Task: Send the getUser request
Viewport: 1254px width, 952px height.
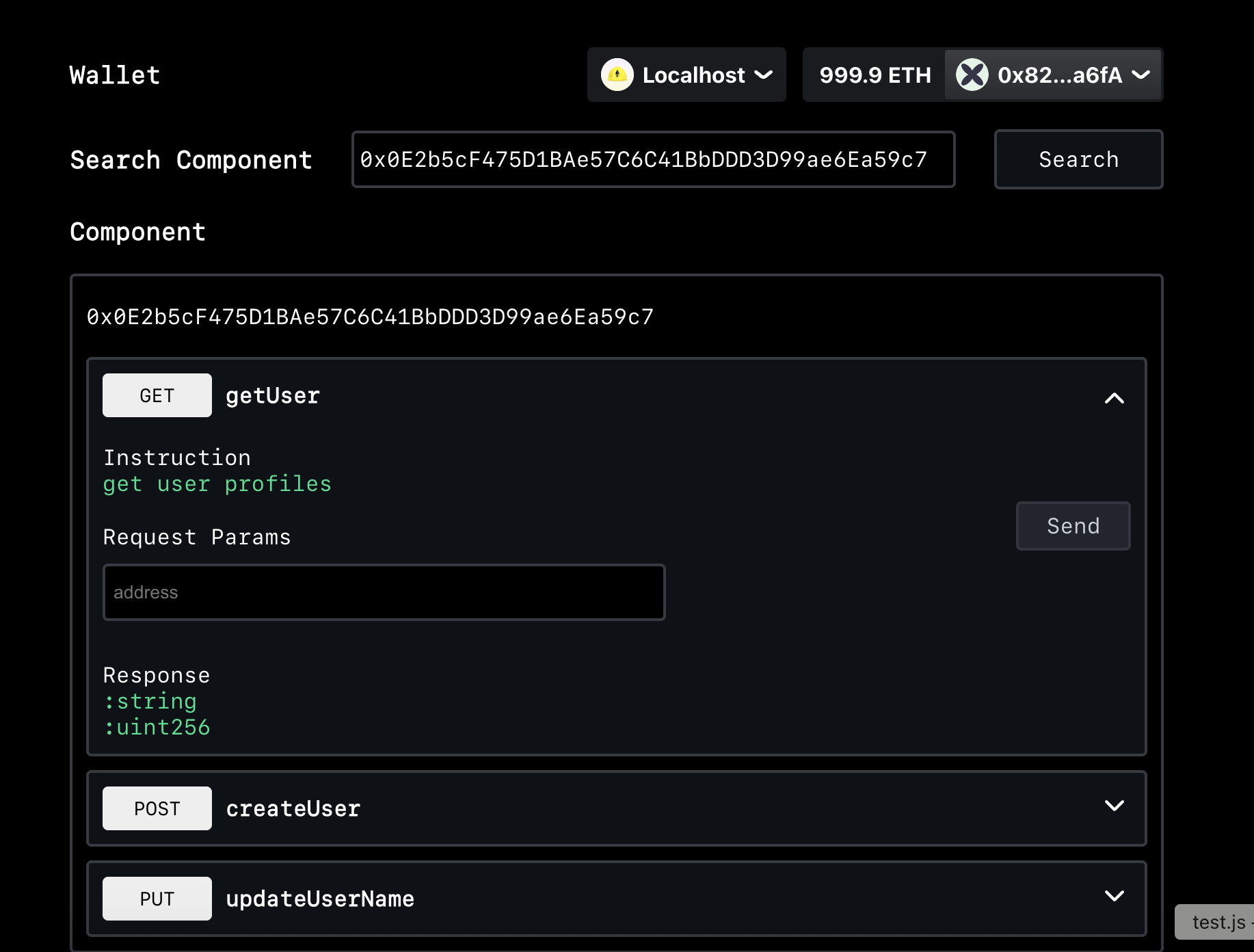Action: click(1073, 526)
